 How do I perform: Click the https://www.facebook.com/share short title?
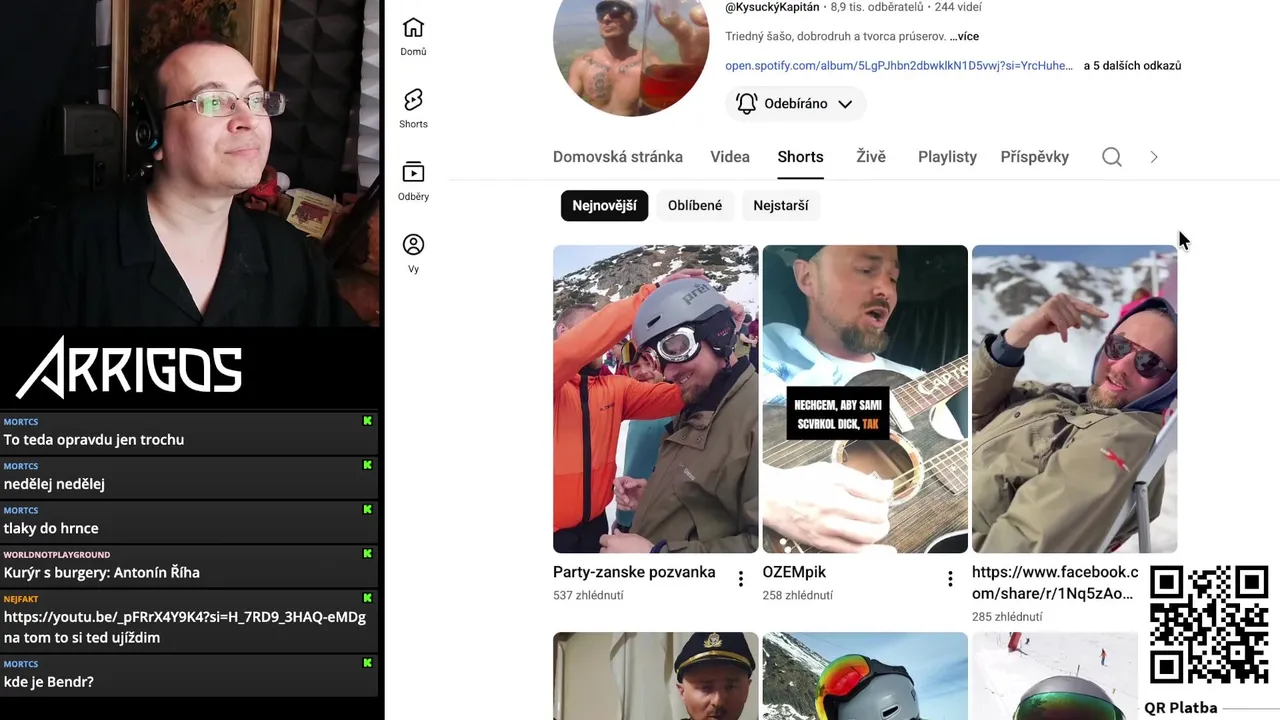coord(1055,583)
